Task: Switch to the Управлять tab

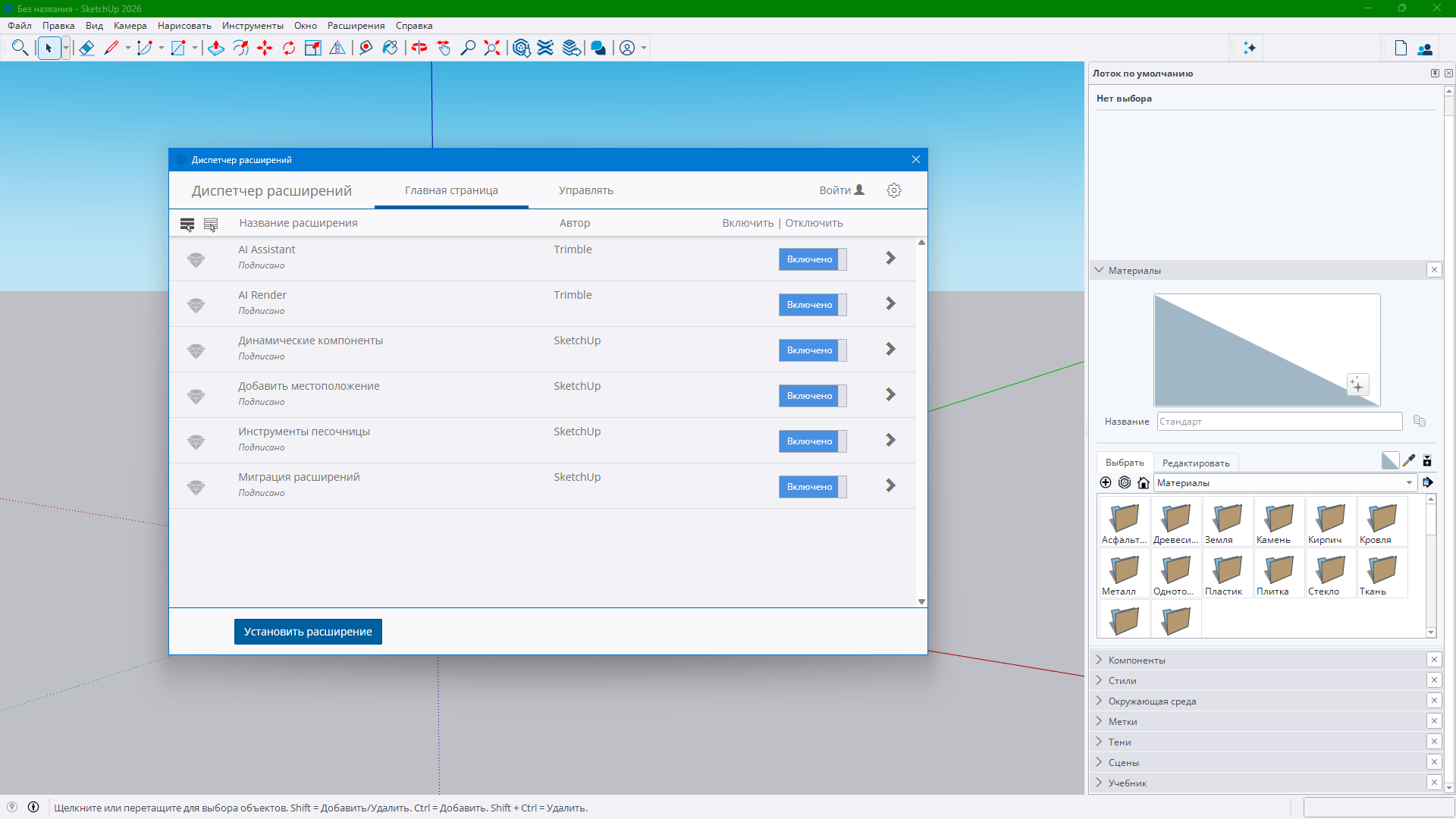Action: [x=585, y=190]
